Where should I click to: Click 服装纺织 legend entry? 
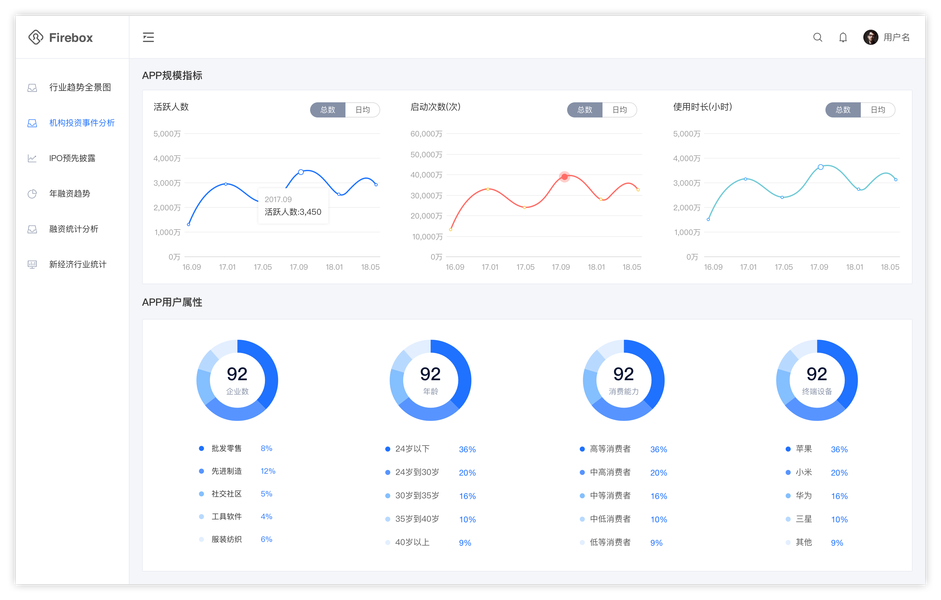(x=235, y=539)
